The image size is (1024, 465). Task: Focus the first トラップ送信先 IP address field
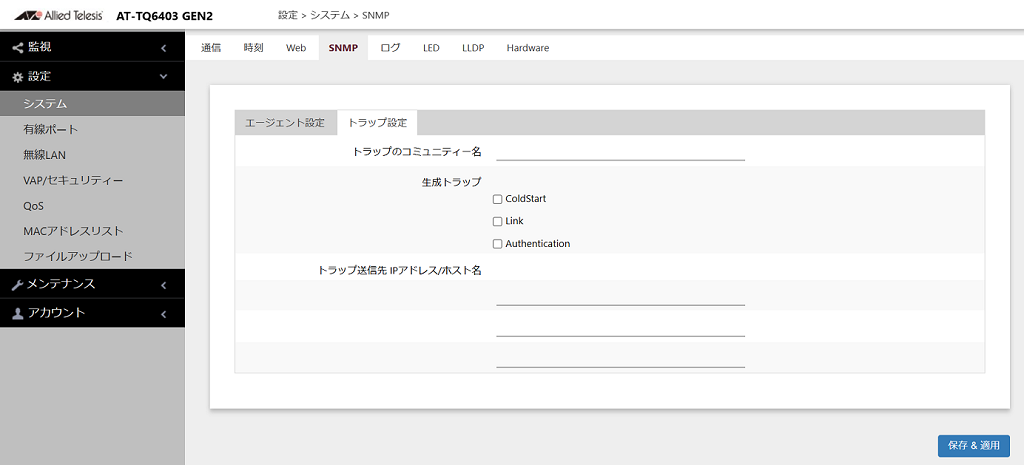[x=620, y=297]
